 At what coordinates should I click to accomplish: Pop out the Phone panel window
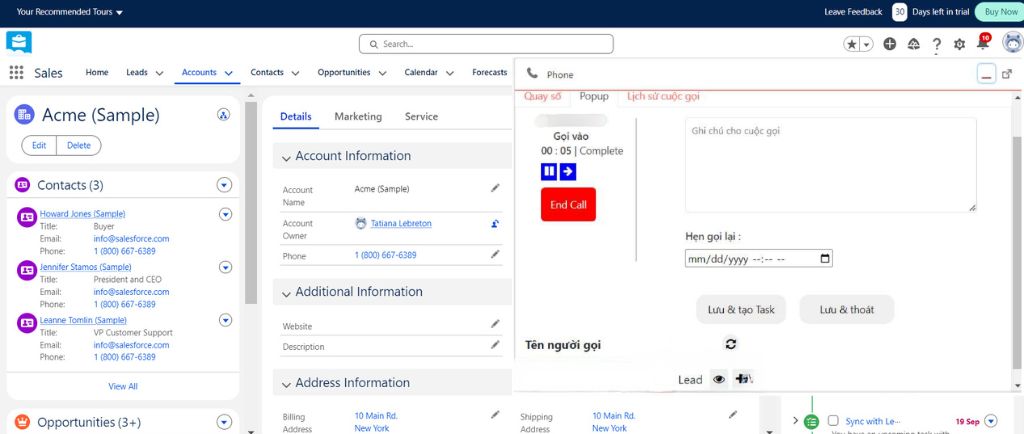click(x=1007, y=74)
